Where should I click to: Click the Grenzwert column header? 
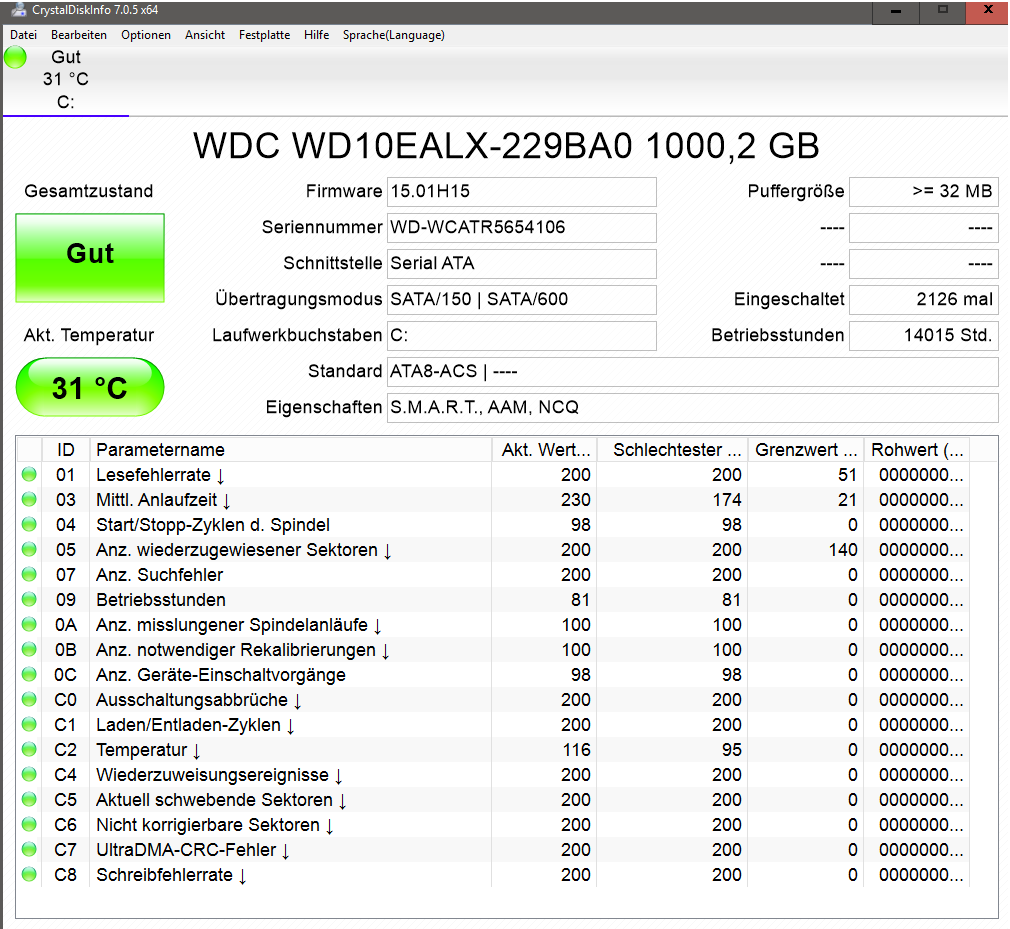click(x=806, y=450)
